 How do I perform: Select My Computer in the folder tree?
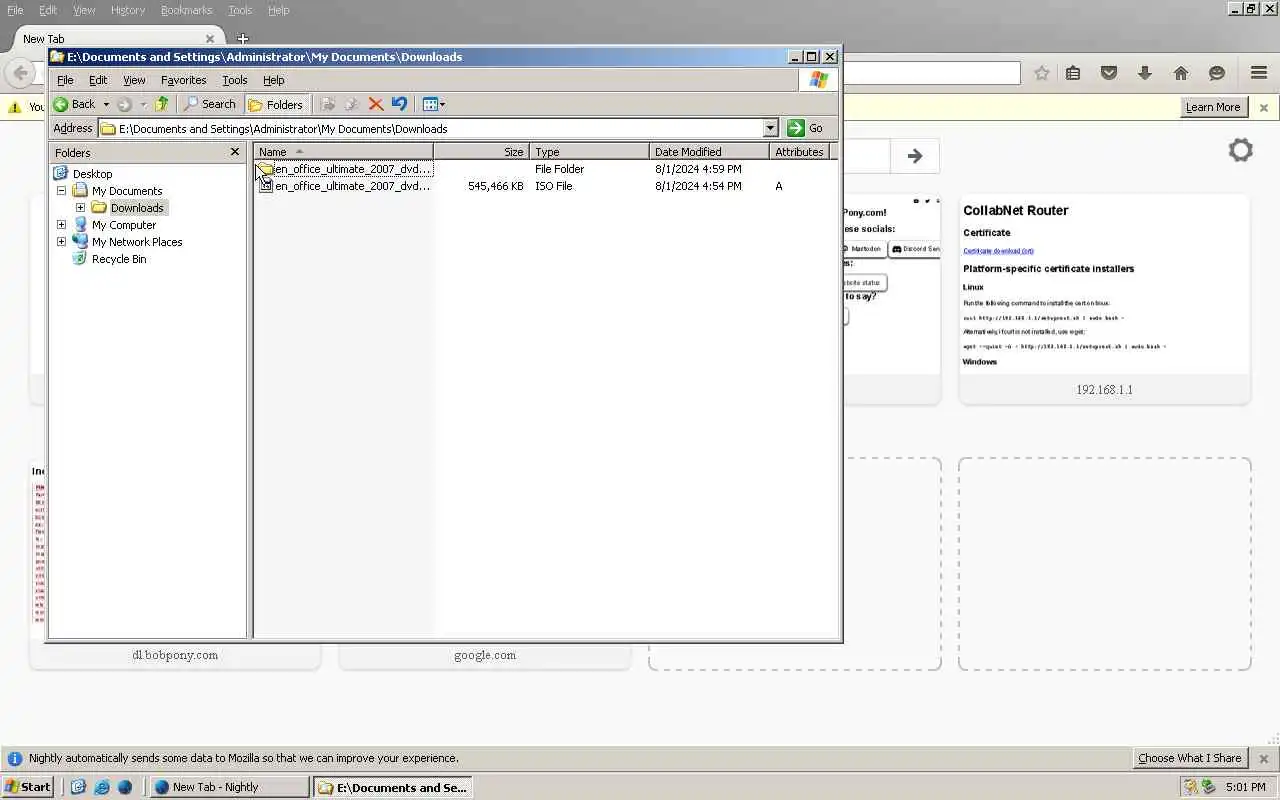coord(124,225)
